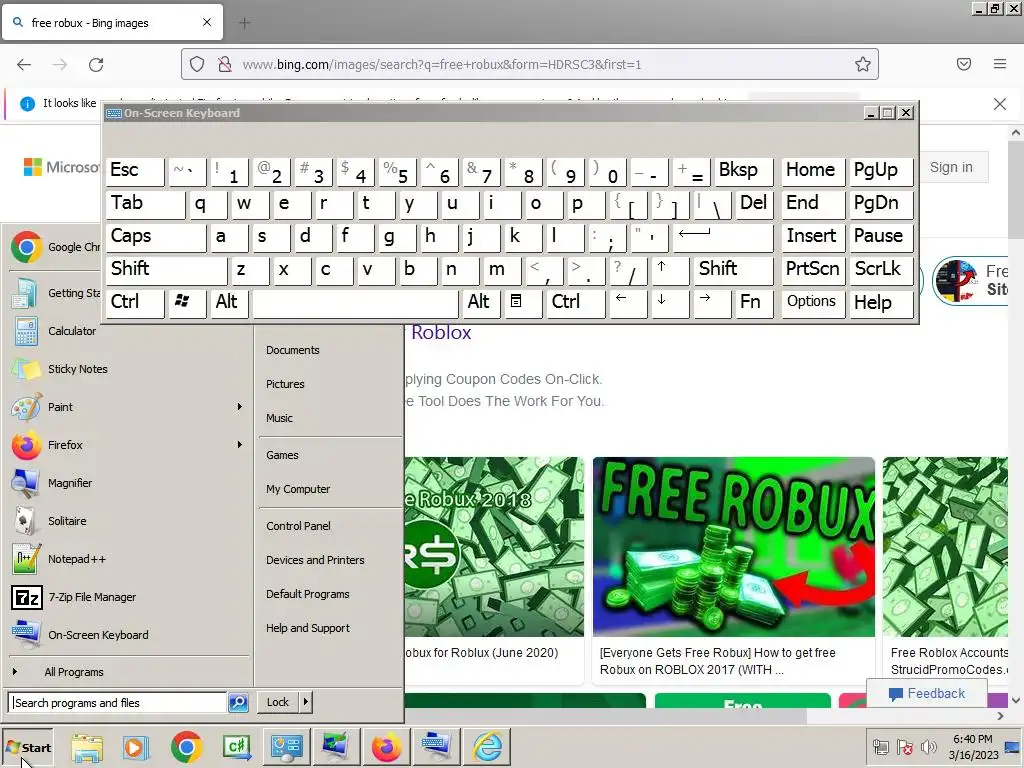1024x768 pixels.
Task: Open Chrome from the taskbar
Action: [186, 747]
